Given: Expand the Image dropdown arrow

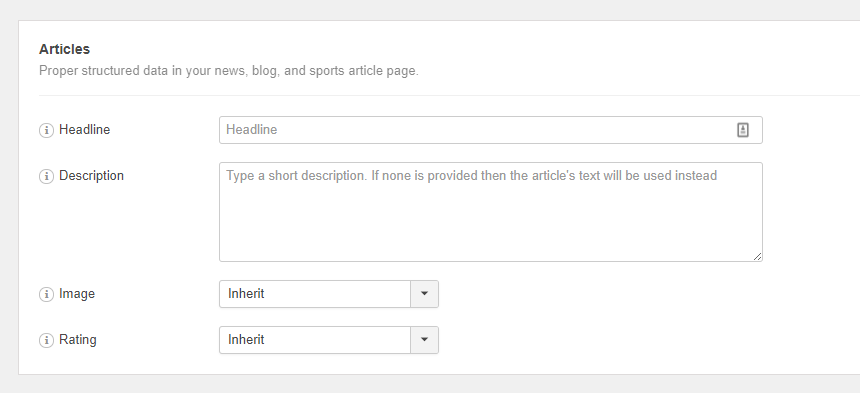Looking at the screenshot, I should pos(424,294).
